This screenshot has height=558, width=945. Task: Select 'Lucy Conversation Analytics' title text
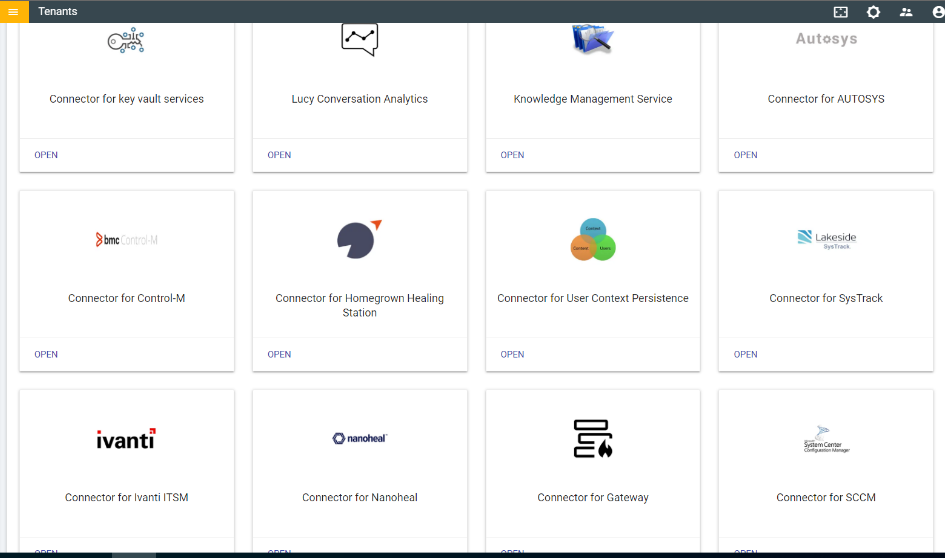point(360,99)
